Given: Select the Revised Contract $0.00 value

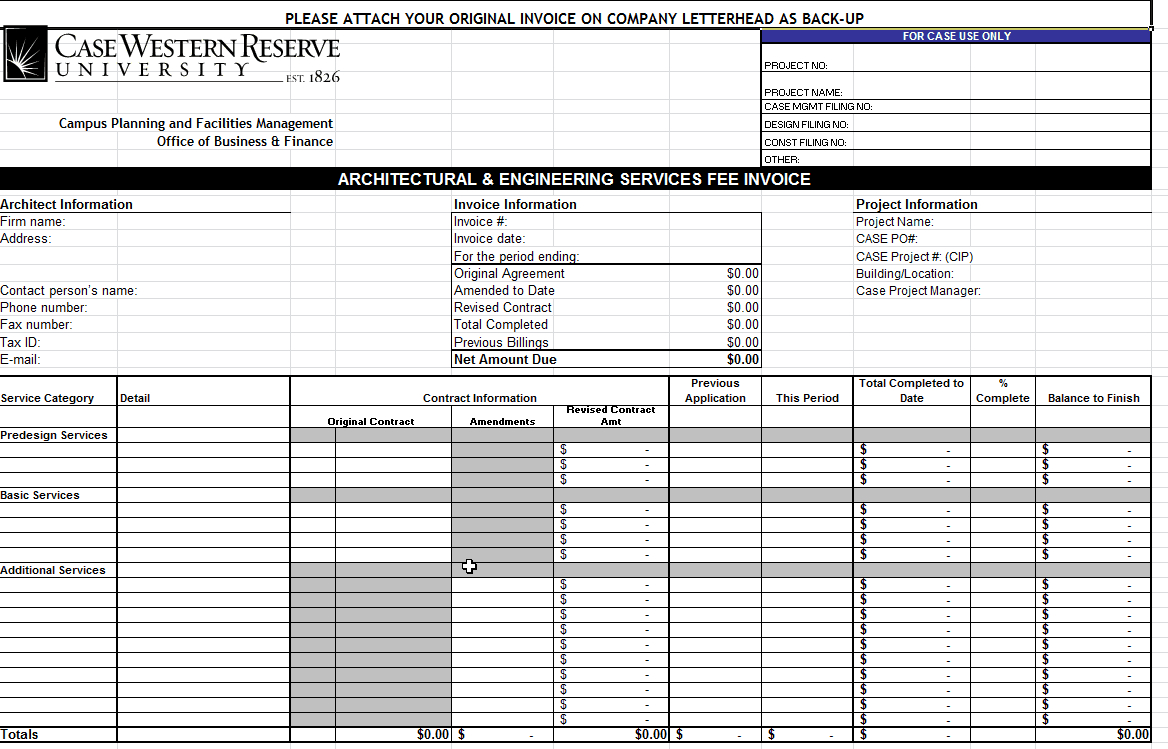Looking at the screenshot, I should tap(743, 307).
